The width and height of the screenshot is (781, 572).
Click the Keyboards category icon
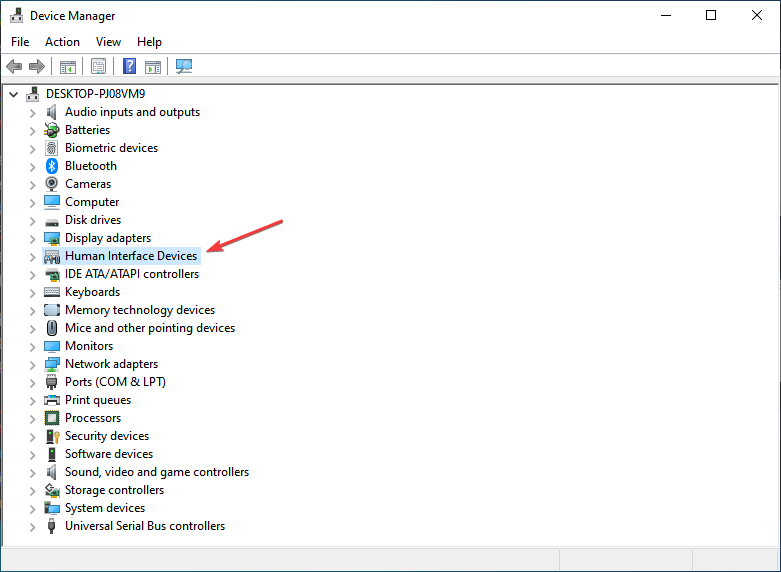(x=52, y=292)
